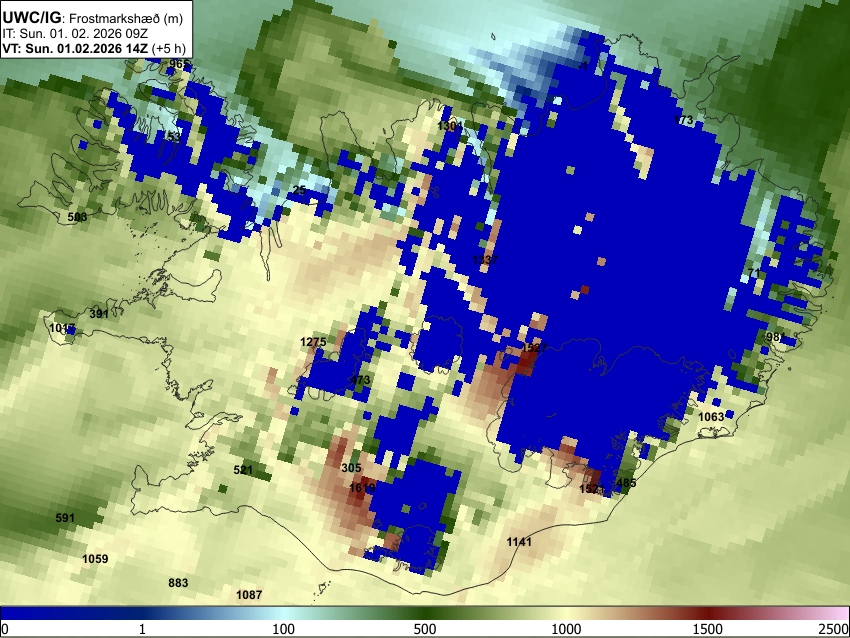Image resolution: width=850 pixels, height=638 pixels.
Task: Click the legend label 1000
Action: pyautogui.click(x=566, y=629)
